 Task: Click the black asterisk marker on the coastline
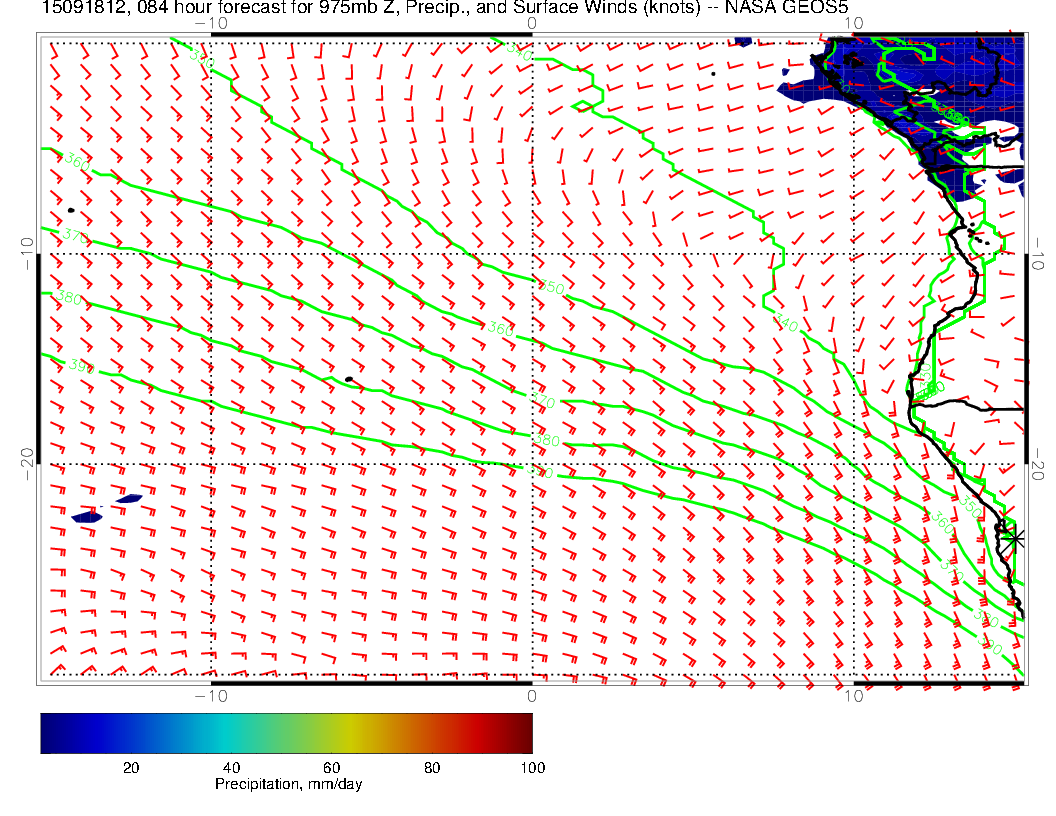pos(1014,538)
